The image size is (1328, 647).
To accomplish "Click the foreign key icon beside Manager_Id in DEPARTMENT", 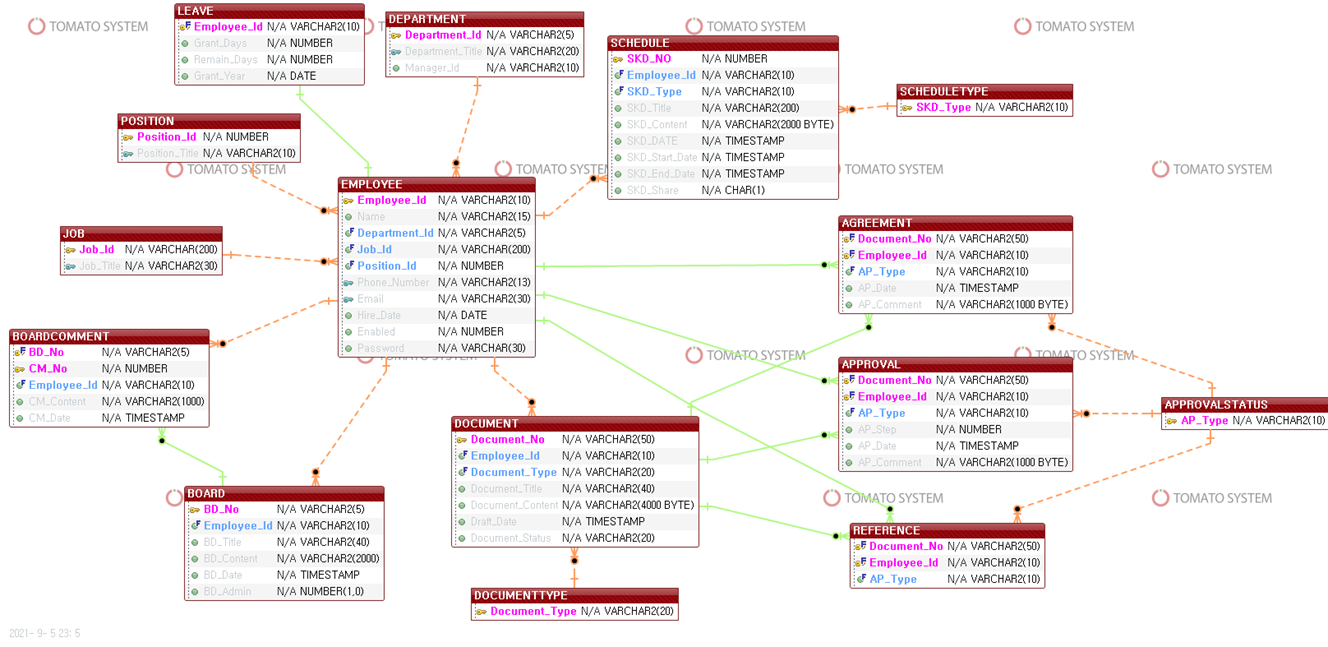I will [x=398, y=68].
